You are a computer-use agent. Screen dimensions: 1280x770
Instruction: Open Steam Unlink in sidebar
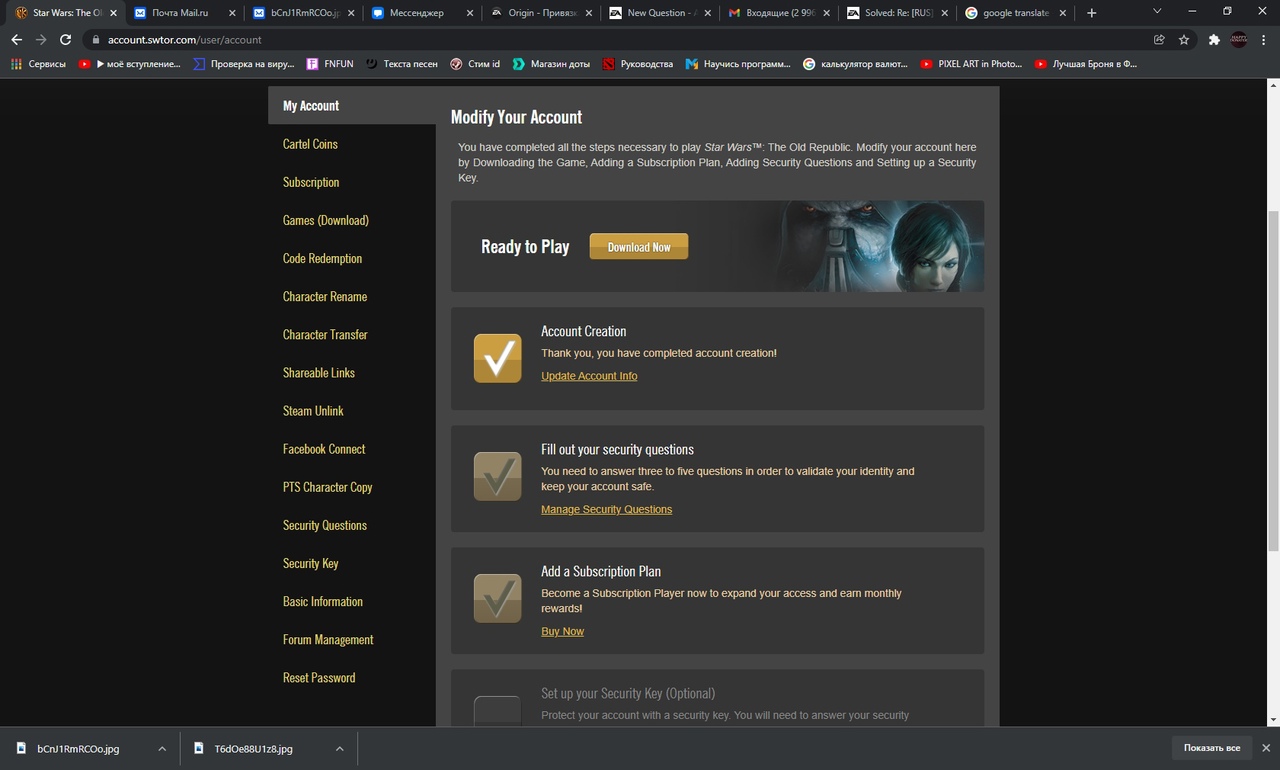[x=313, y=410]
